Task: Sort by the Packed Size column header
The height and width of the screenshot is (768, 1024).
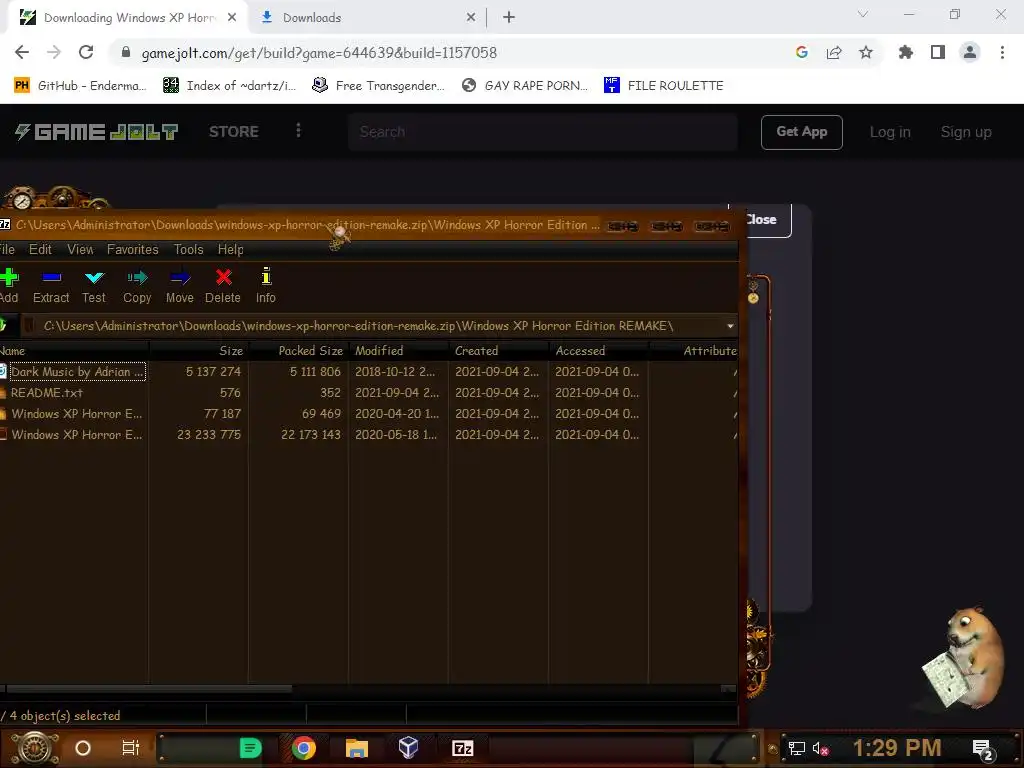Action: [x=298, y=351]
